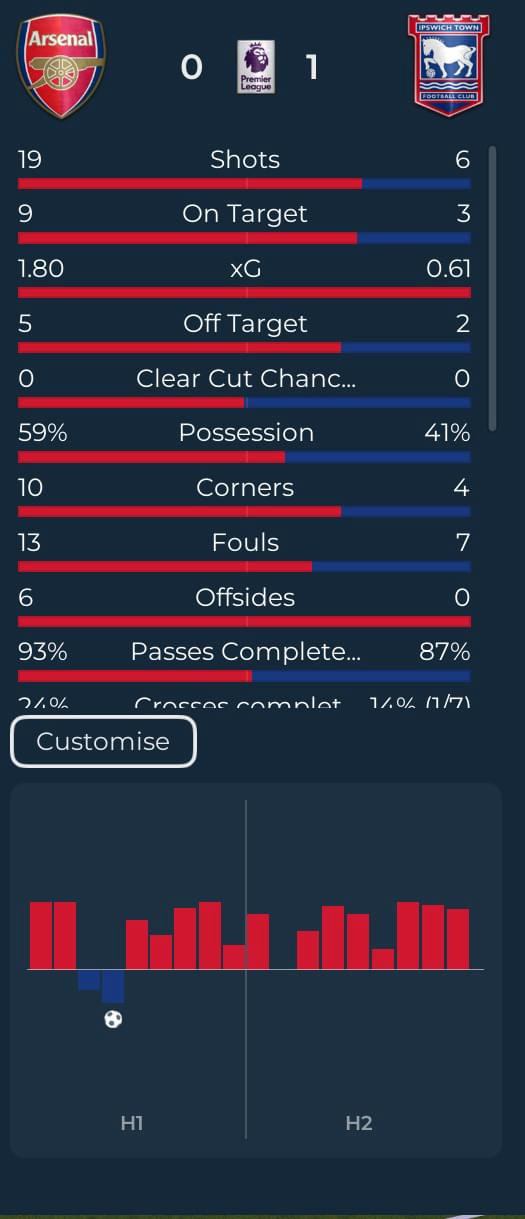The image size is (525, 1219).
Task: Select the xG stat label
Action: click(x=246, y=269)
